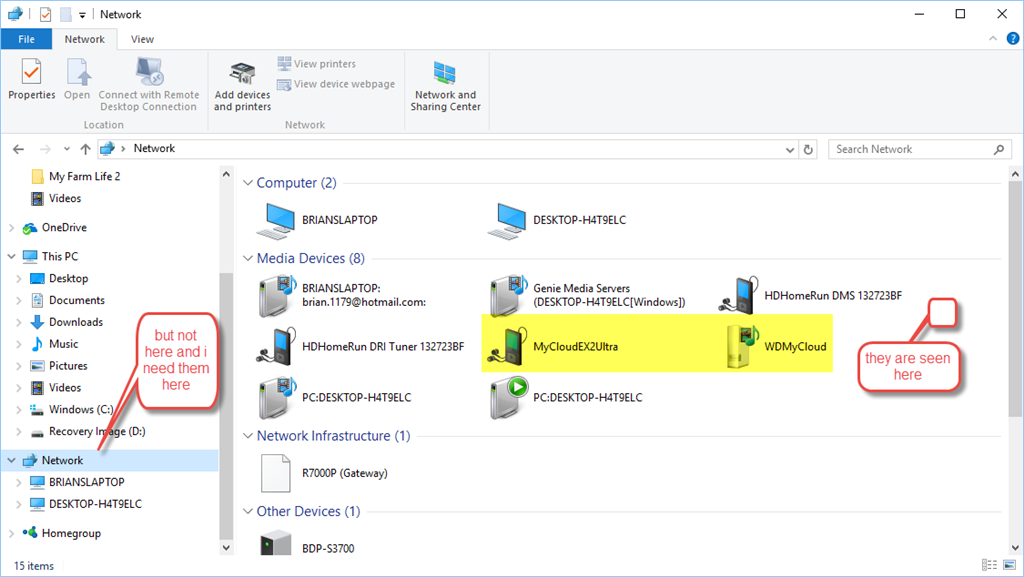1024x577 pixels.
Task: Collapse the Computer (2) group
Action: [x=248, y=183]
